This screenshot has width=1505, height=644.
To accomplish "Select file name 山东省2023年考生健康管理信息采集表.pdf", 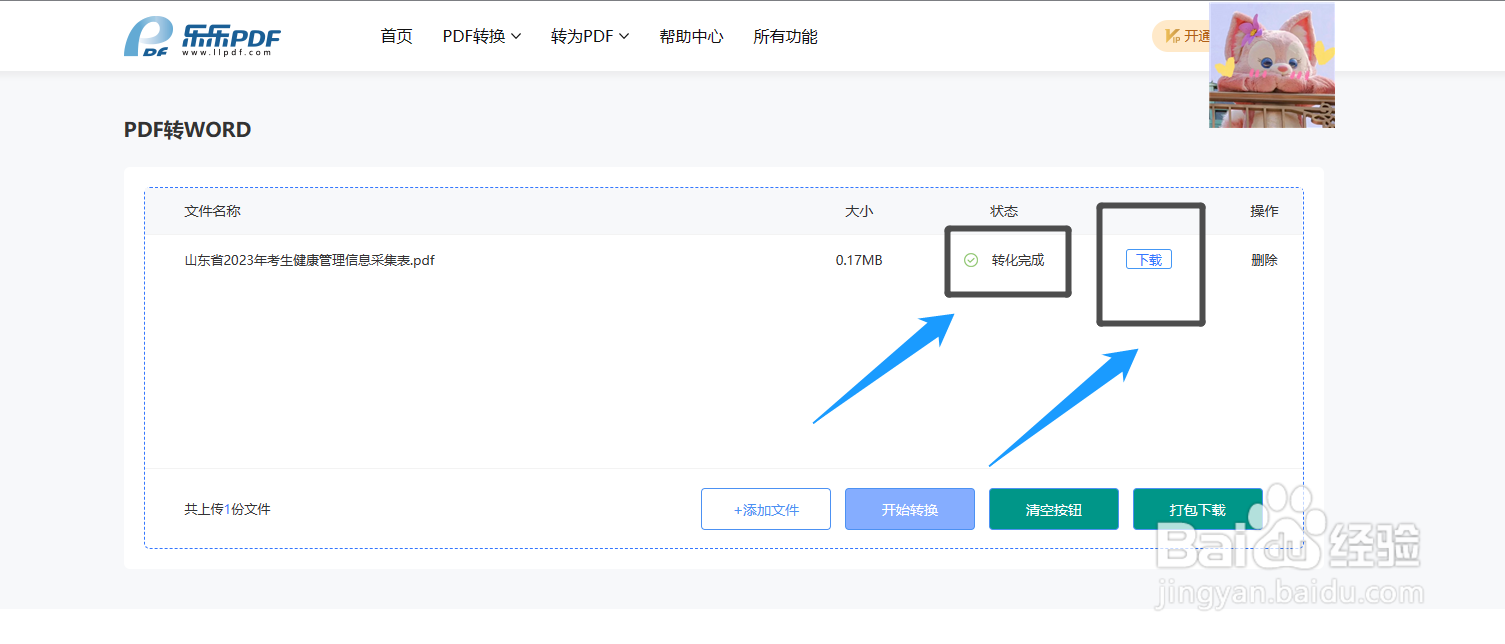I will 310,260.
